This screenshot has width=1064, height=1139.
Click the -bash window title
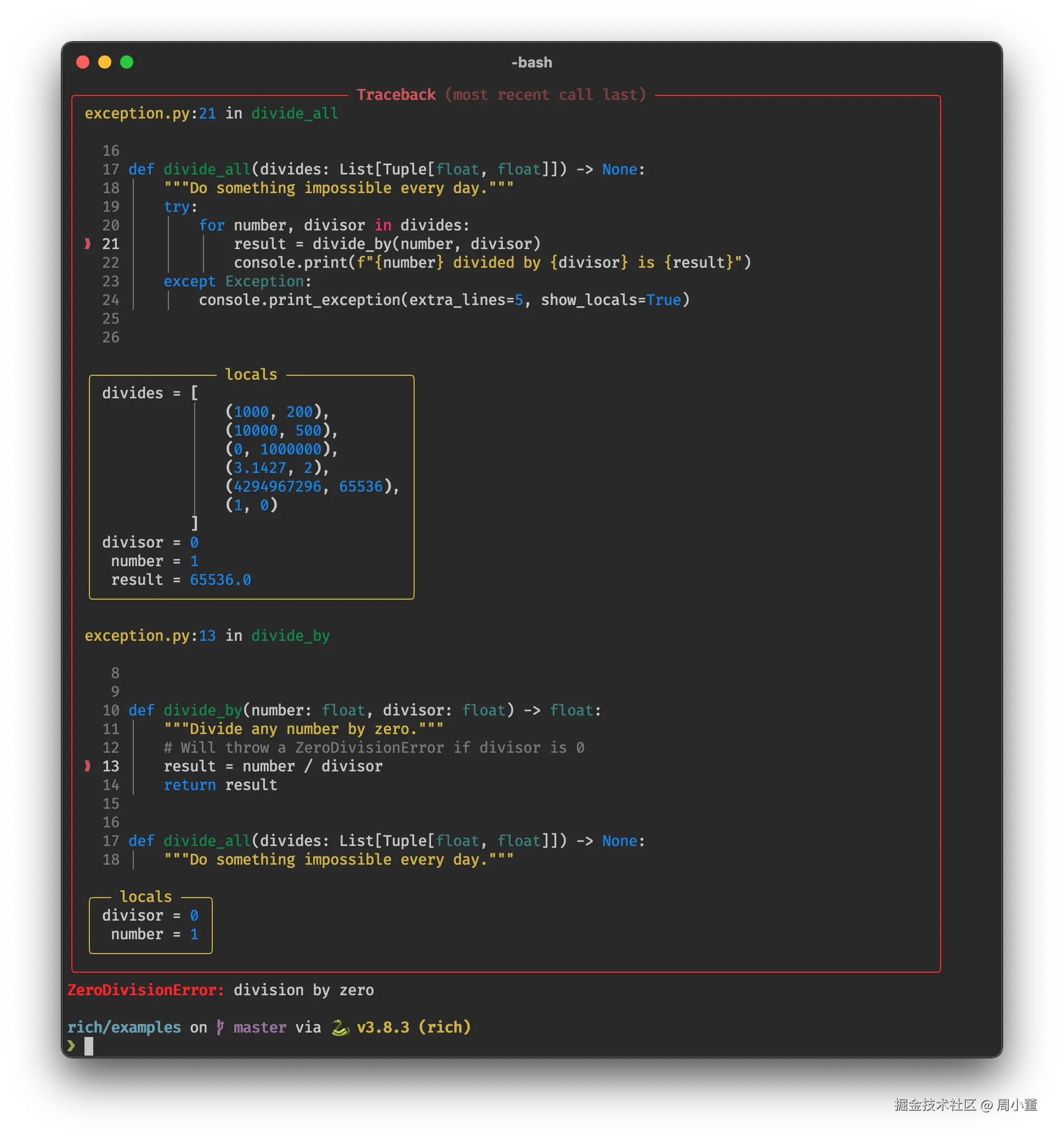point(531,63)
